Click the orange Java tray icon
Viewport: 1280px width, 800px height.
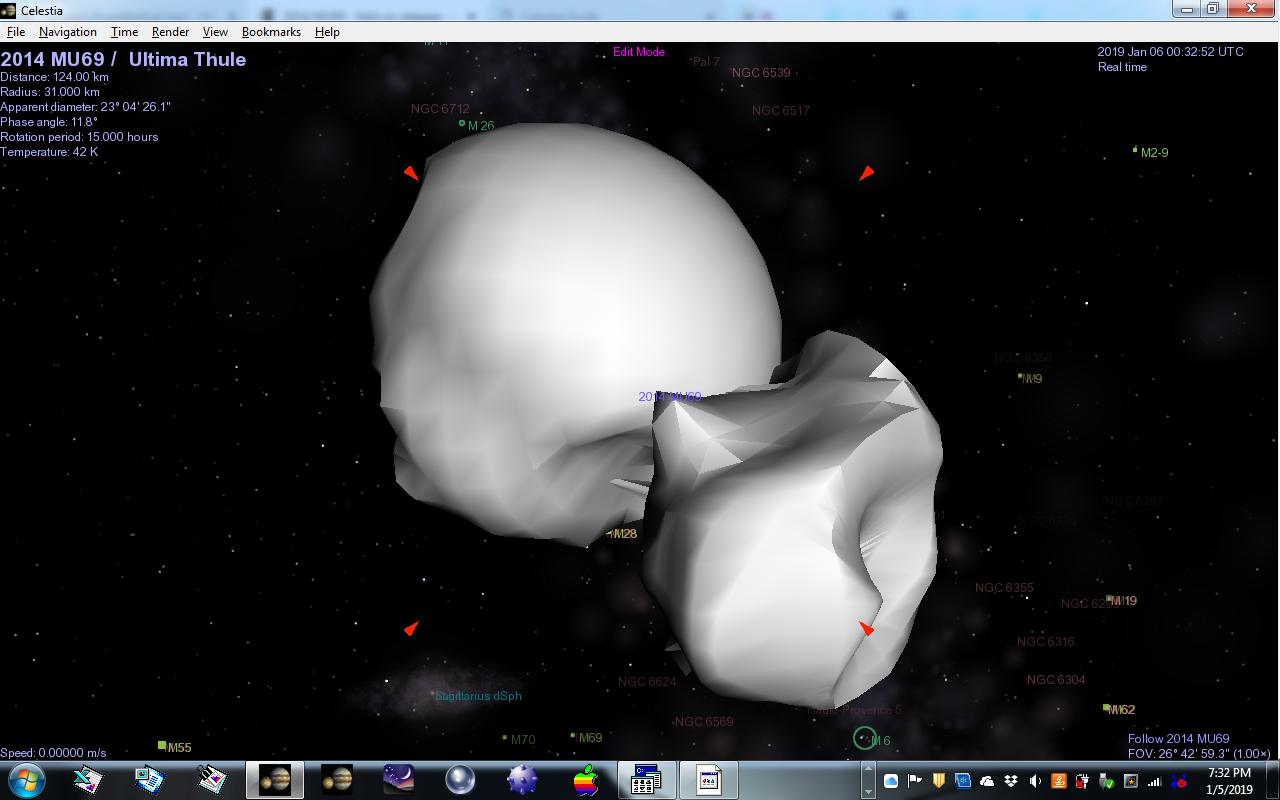(1059, 781)
